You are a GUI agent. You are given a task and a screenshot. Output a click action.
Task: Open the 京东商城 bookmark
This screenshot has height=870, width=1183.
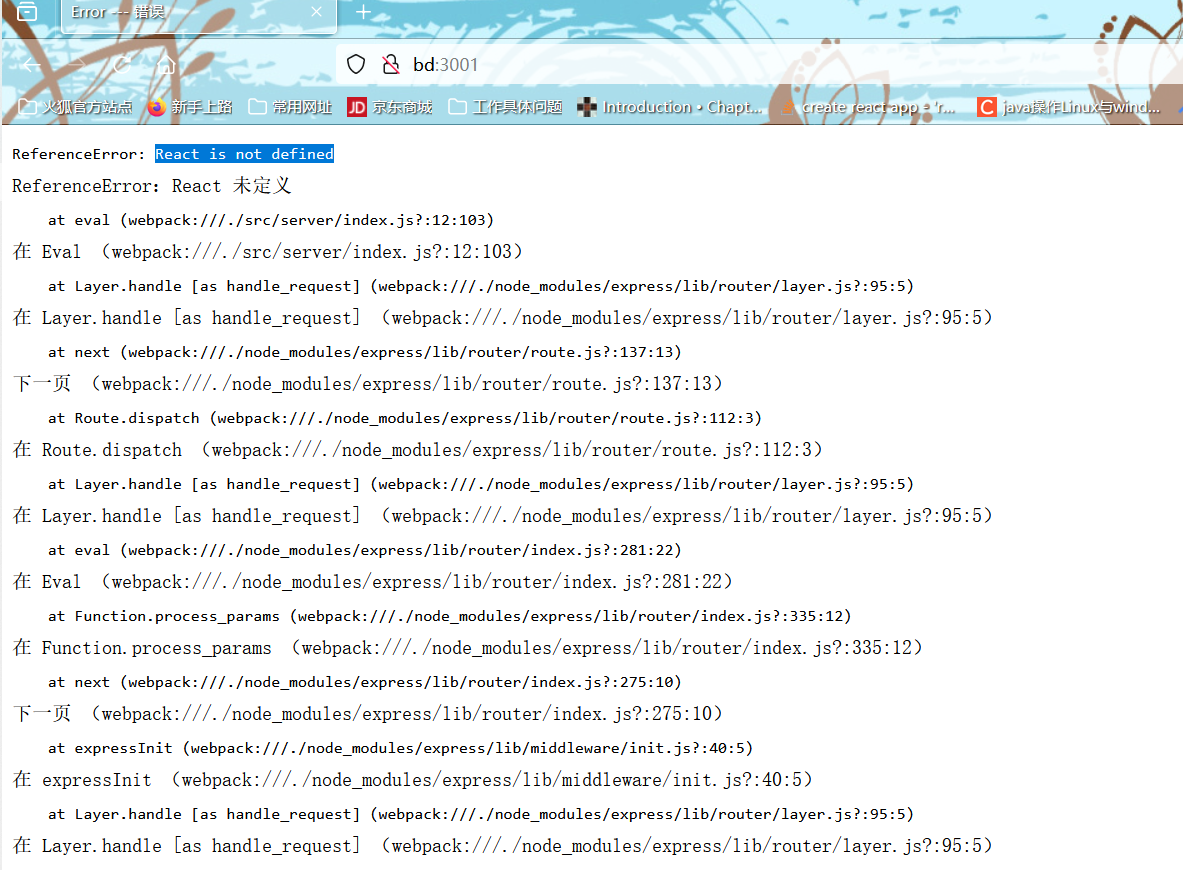(x=390, y=107)
